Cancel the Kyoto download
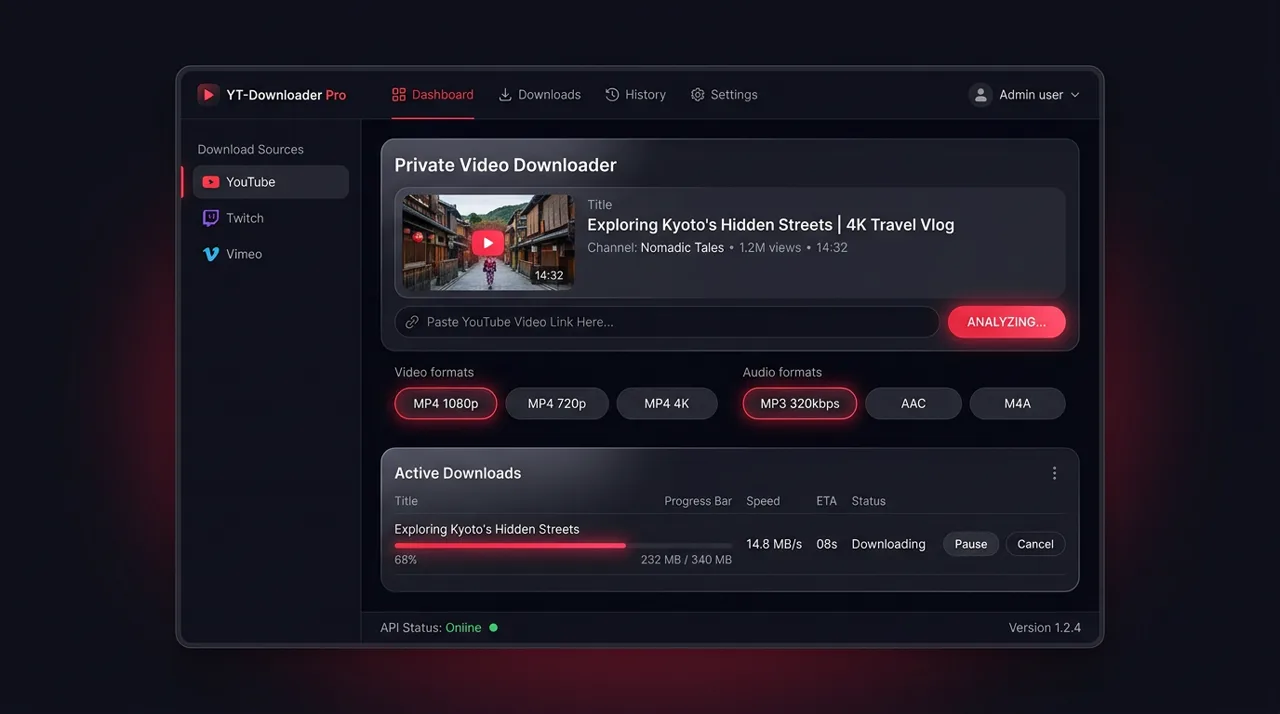This screenshot has width=1280, height=714. click(1035, 544)
